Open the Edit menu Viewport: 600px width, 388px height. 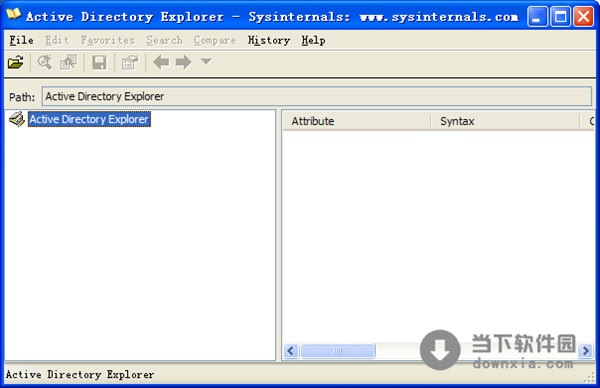tap(57, 40)
